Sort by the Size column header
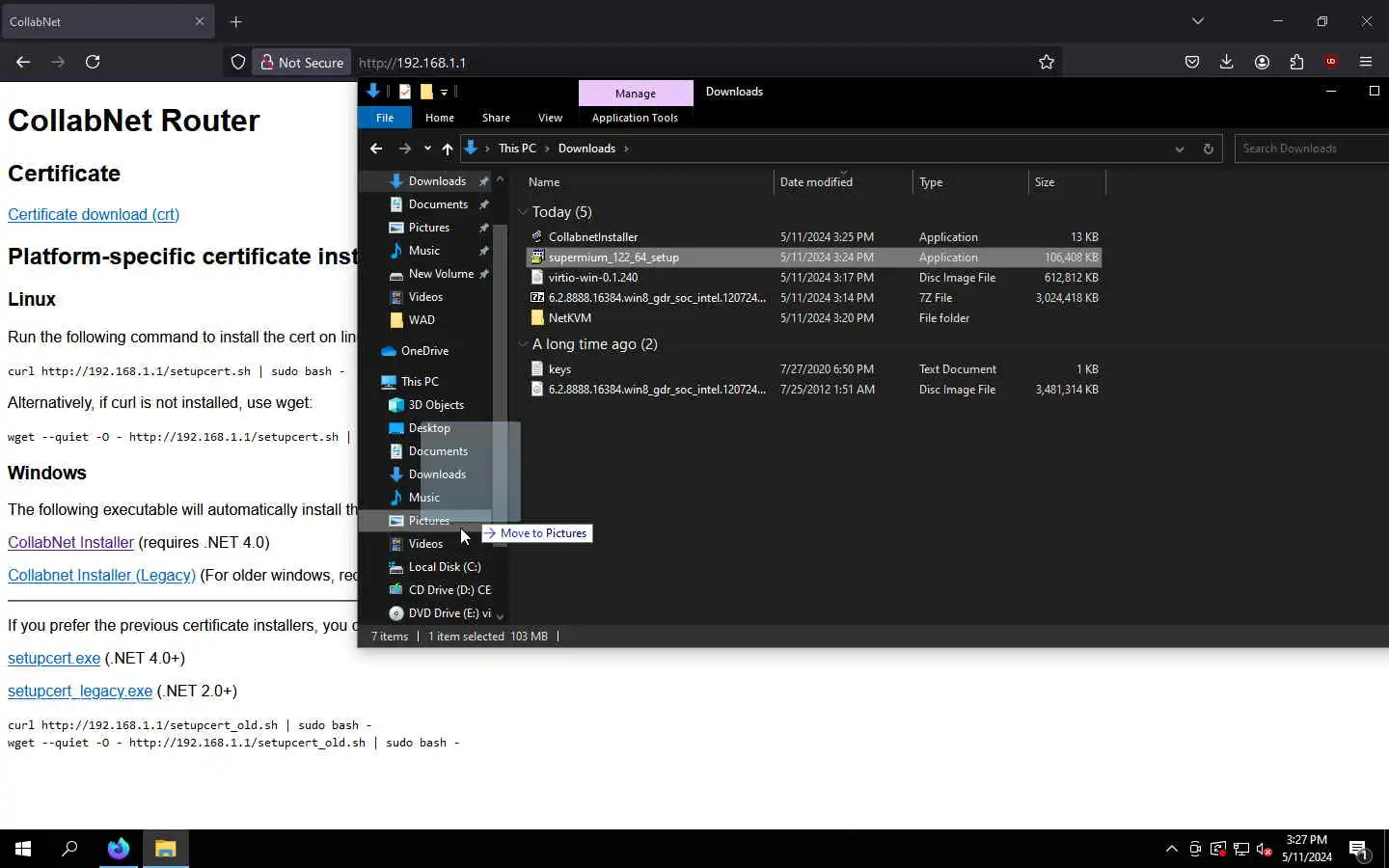Viewport: 1389px width, 868px height. (1067, 182)
